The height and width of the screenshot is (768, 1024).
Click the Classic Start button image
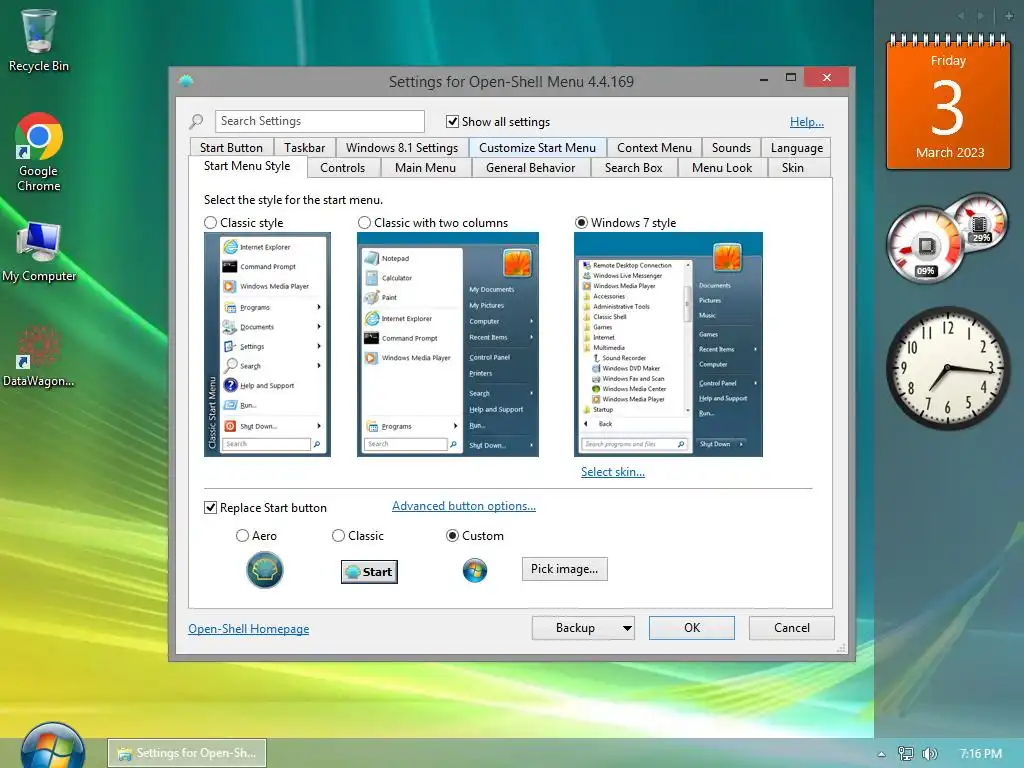point(369,572)
